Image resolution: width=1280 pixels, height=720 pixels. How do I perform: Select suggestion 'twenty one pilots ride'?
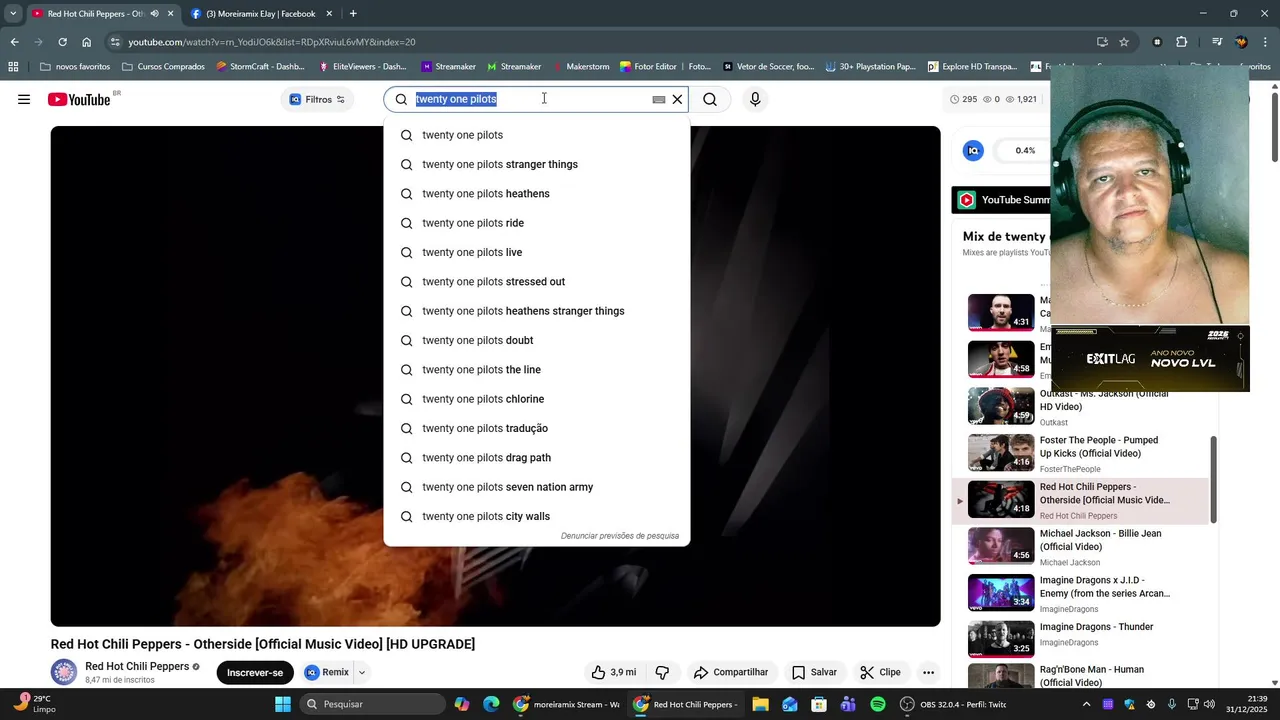pos(537,223)
